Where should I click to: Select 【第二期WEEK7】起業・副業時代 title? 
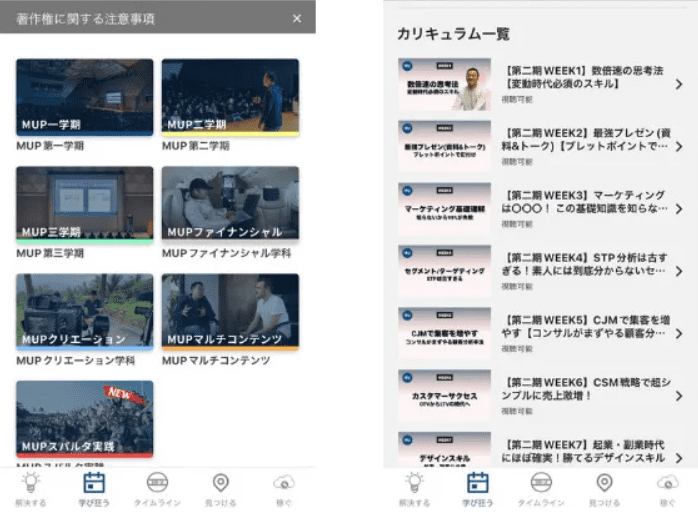tap(584, 451)
